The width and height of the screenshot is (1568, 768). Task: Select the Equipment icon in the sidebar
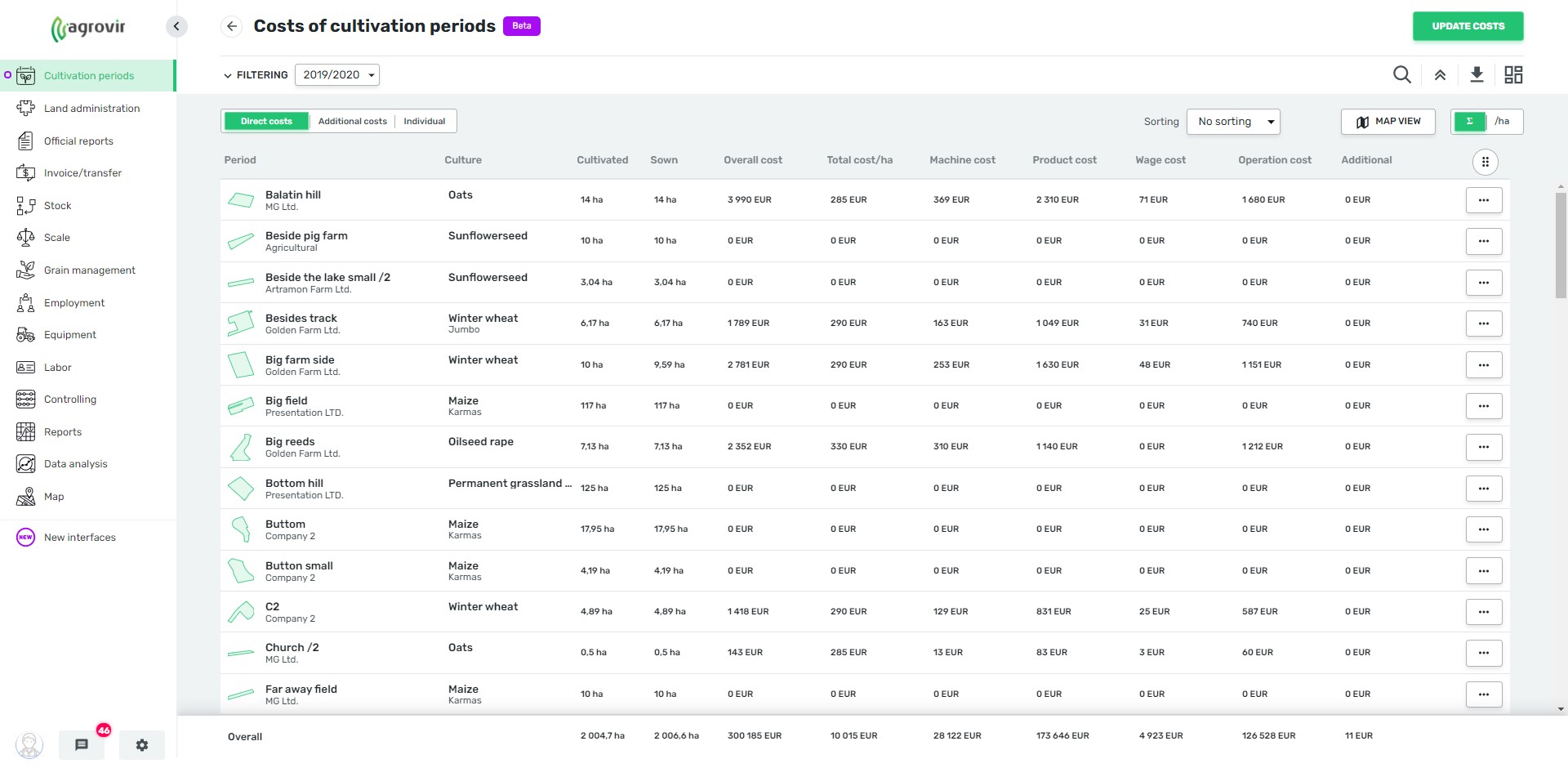click(x=25, y=334)
